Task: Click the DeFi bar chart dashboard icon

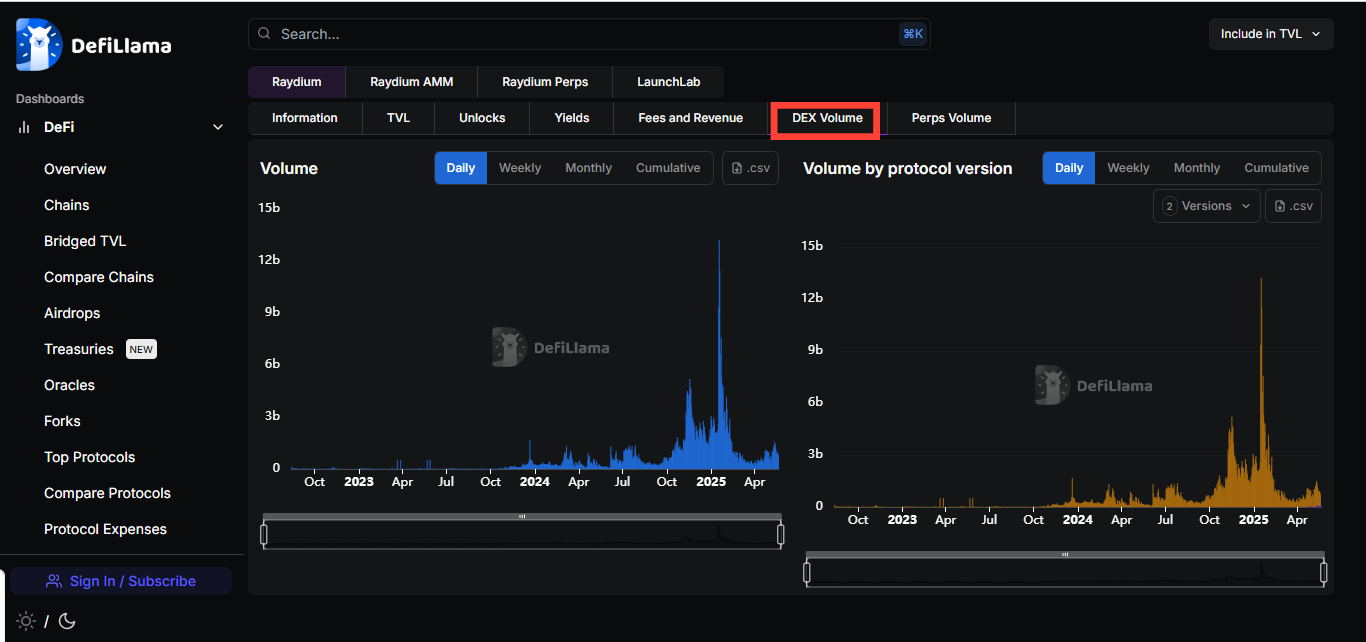Action: click(24, 127)
